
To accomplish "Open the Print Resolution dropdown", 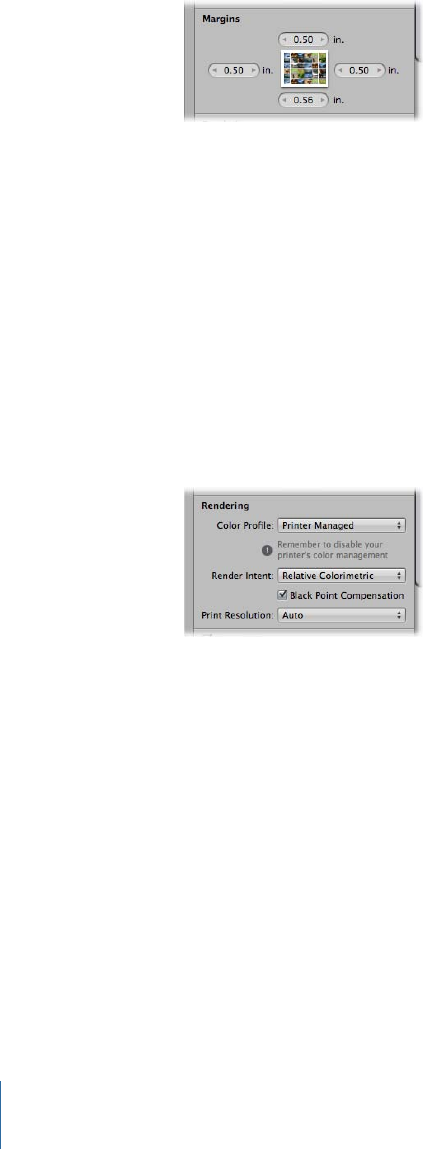I will [342, 616].
